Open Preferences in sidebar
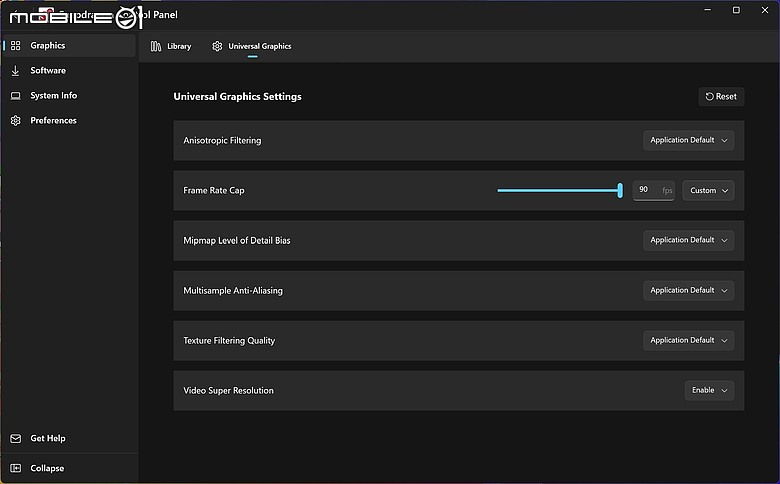Screen dimensions: 780x484 69,120
